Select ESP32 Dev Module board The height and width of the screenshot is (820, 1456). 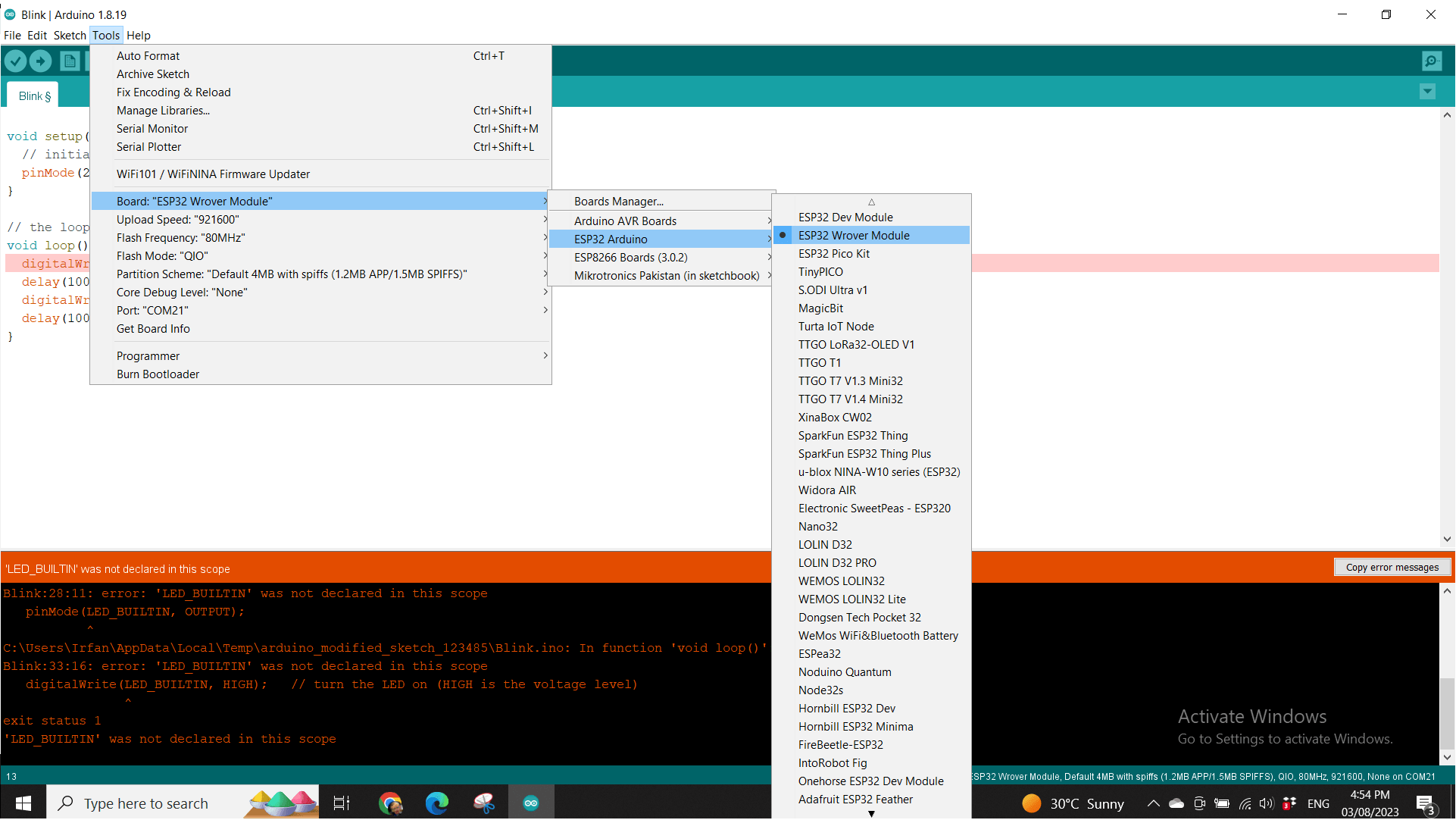click(871, 218)
